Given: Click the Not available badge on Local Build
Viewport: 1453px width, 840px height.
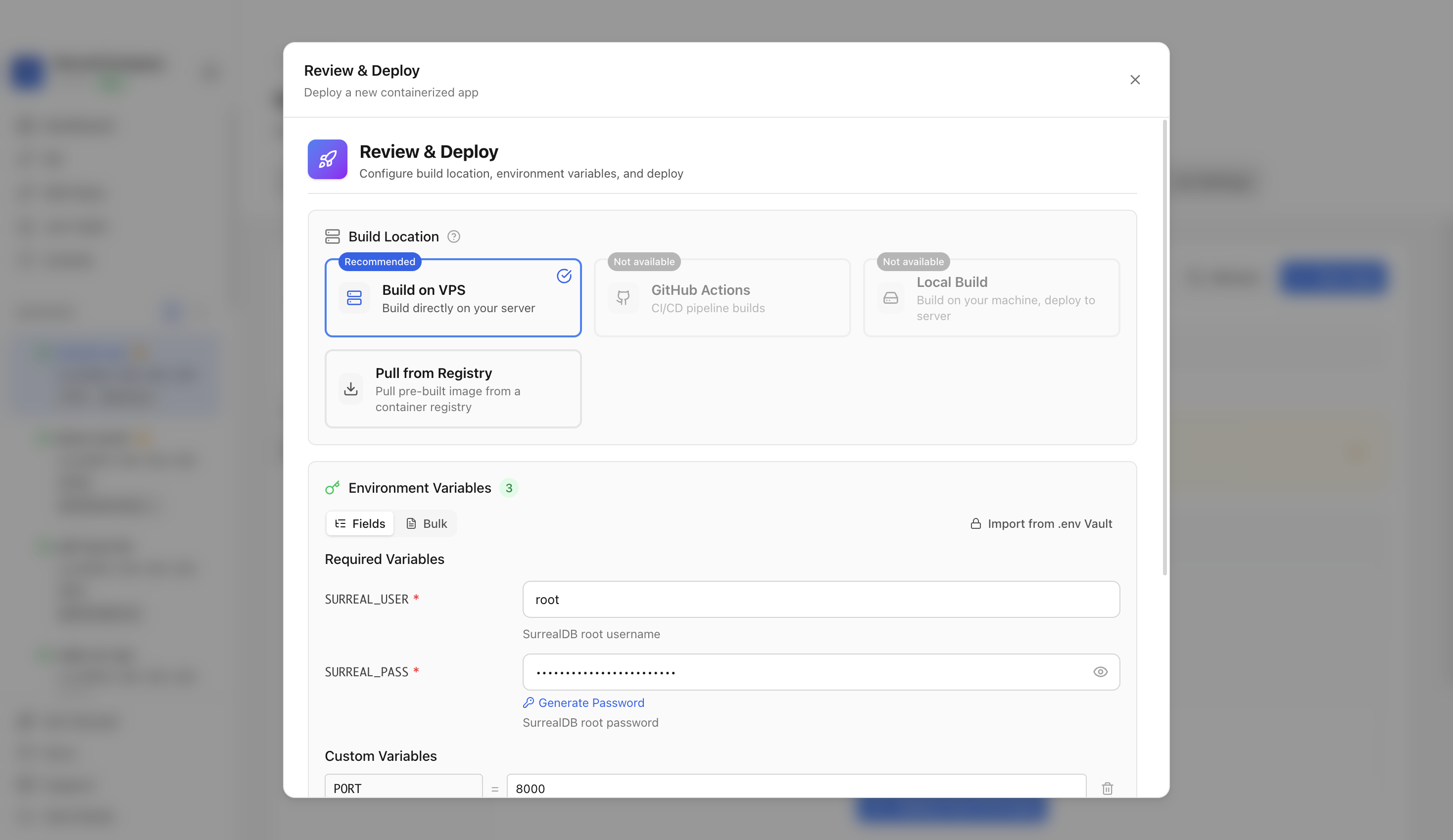Looking at the screenshot, I should tap(913, 262).
